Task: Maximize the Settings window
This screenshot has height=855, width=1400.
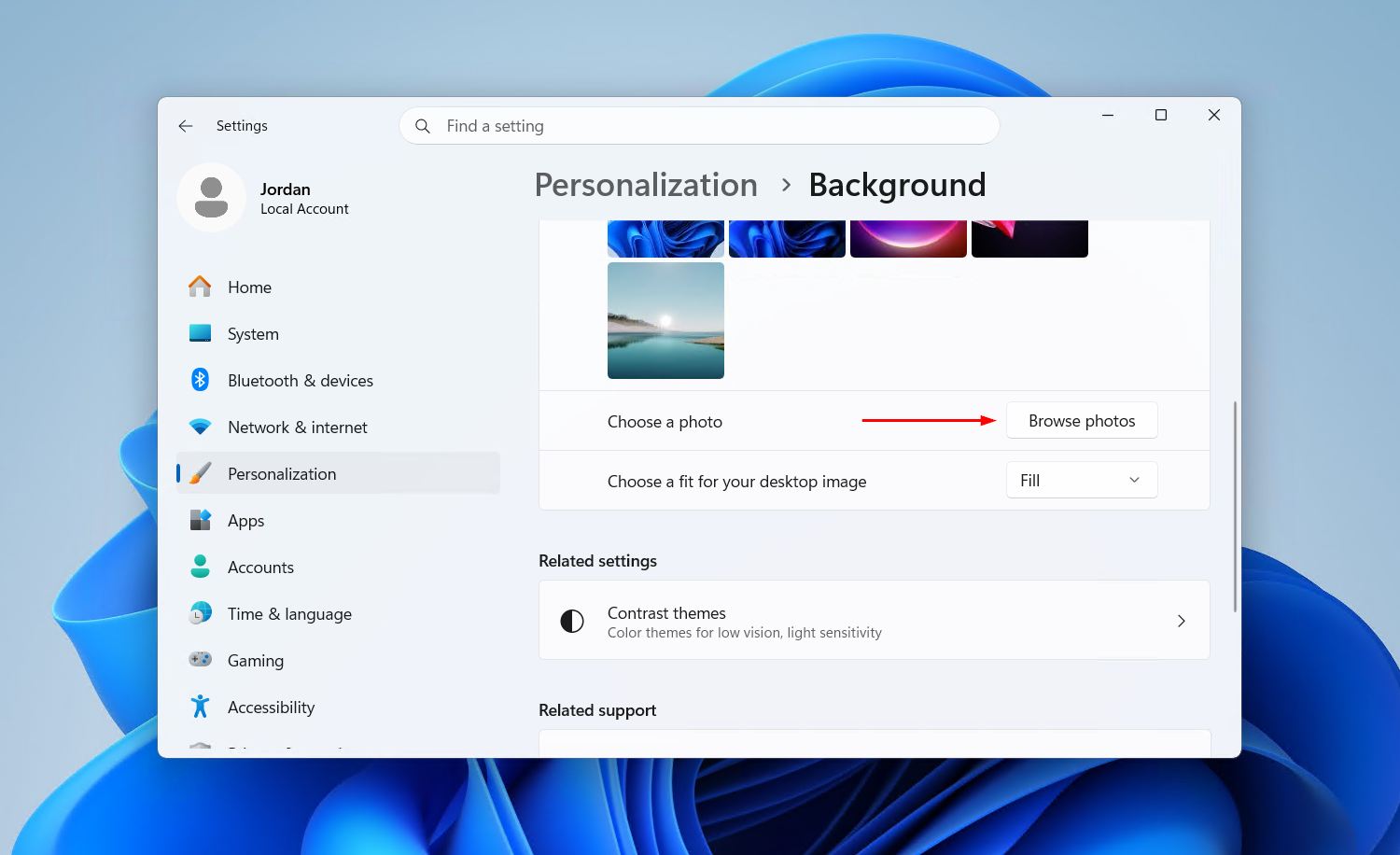Action: [1161, 115]
